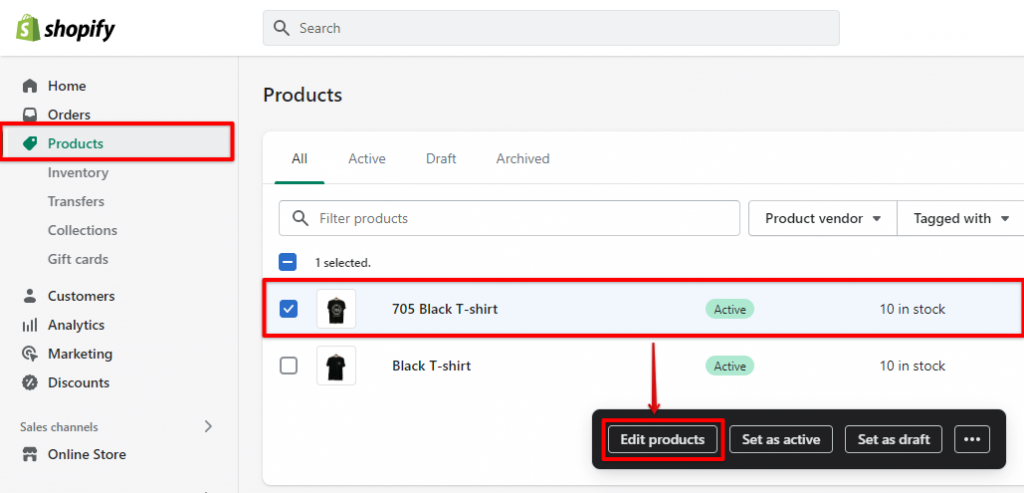
Task: Check the Black T-shirt row checkbox
Action: (x=288, y=366)
